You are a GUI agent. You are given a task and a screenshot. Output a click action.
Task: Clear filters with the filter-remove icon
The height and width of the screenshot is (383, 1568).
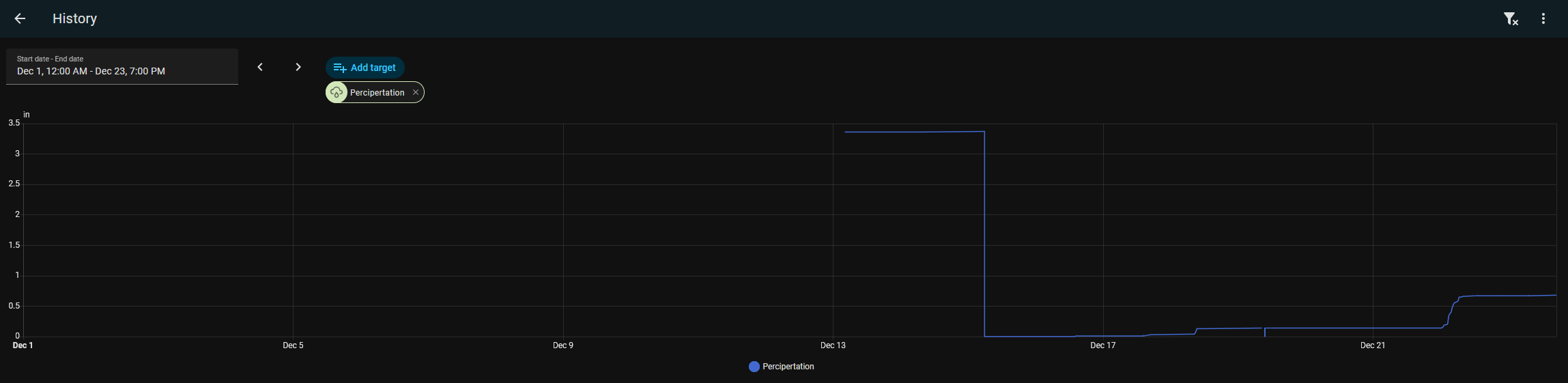click(x=1511, y=19)
